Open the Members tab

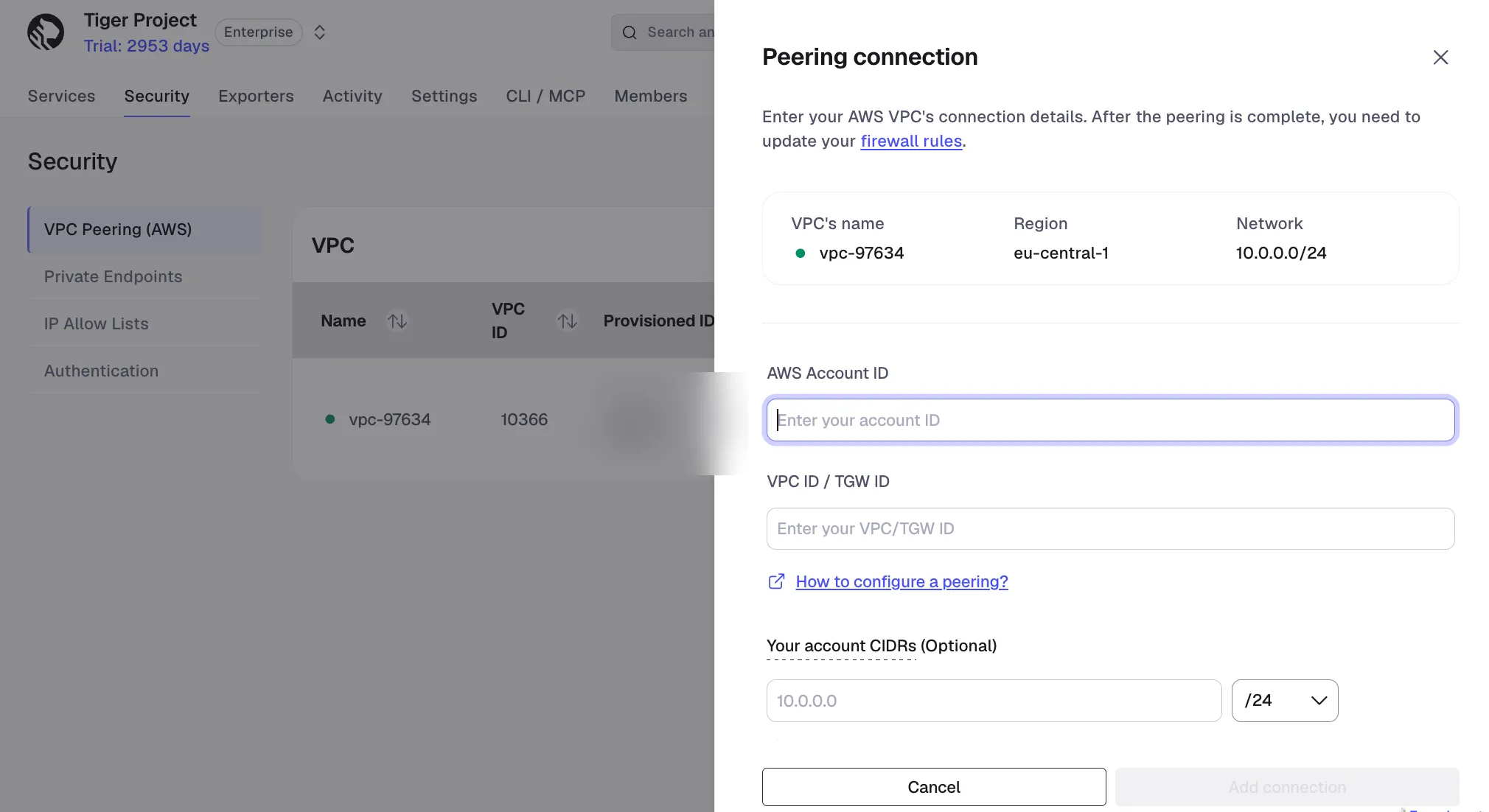tap(651, 96)
